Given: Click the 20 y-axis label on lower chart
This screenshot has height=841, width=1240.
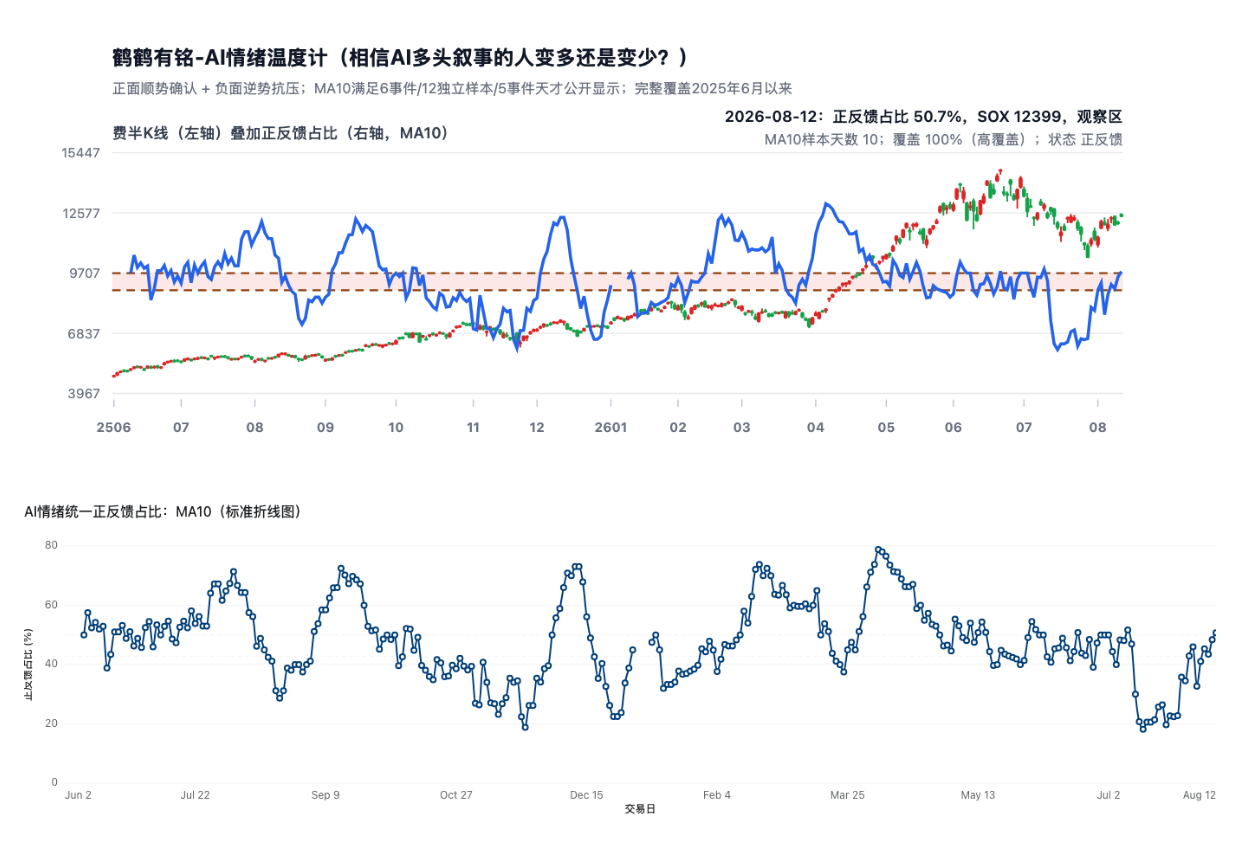Looking at the screenshot, I should tap(52, 723).
